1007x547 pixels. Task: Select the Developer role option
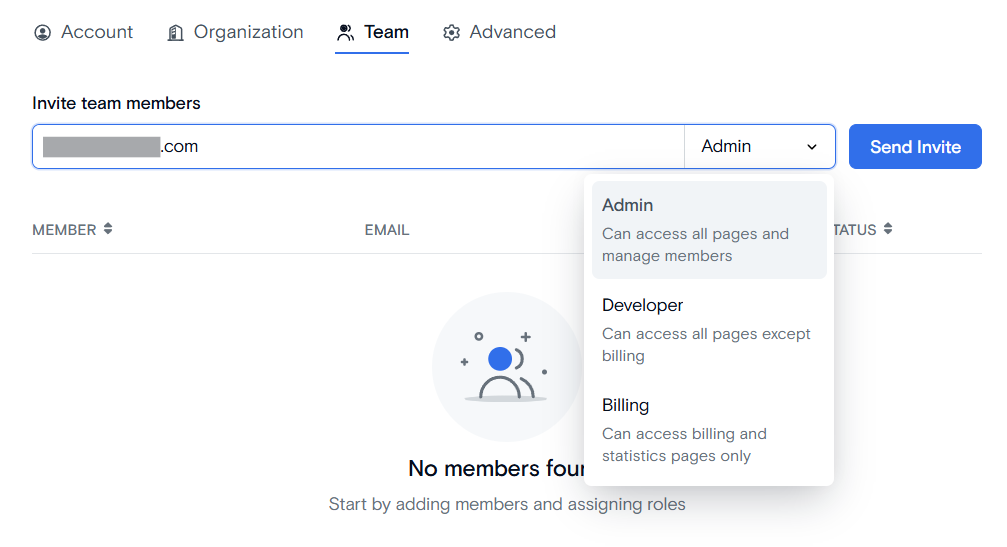[x=708, y=329]
